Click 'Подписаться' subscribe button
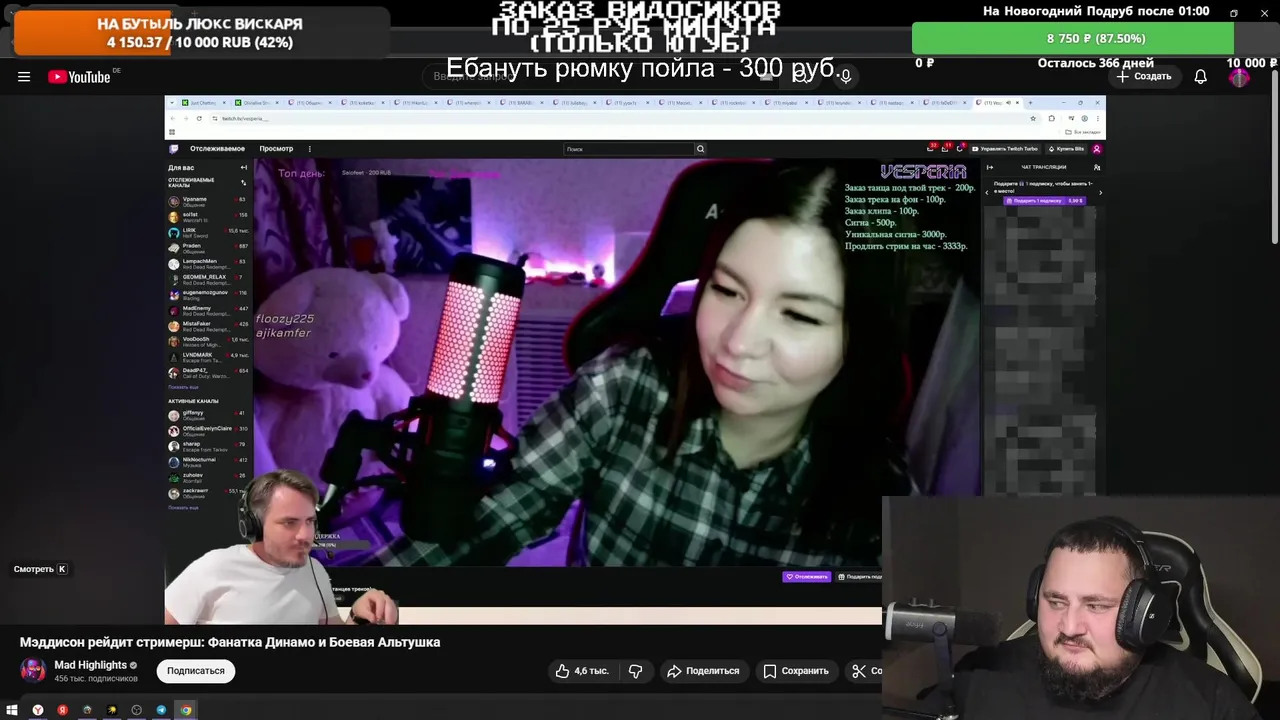1280x720 pixels. (195, 671)
